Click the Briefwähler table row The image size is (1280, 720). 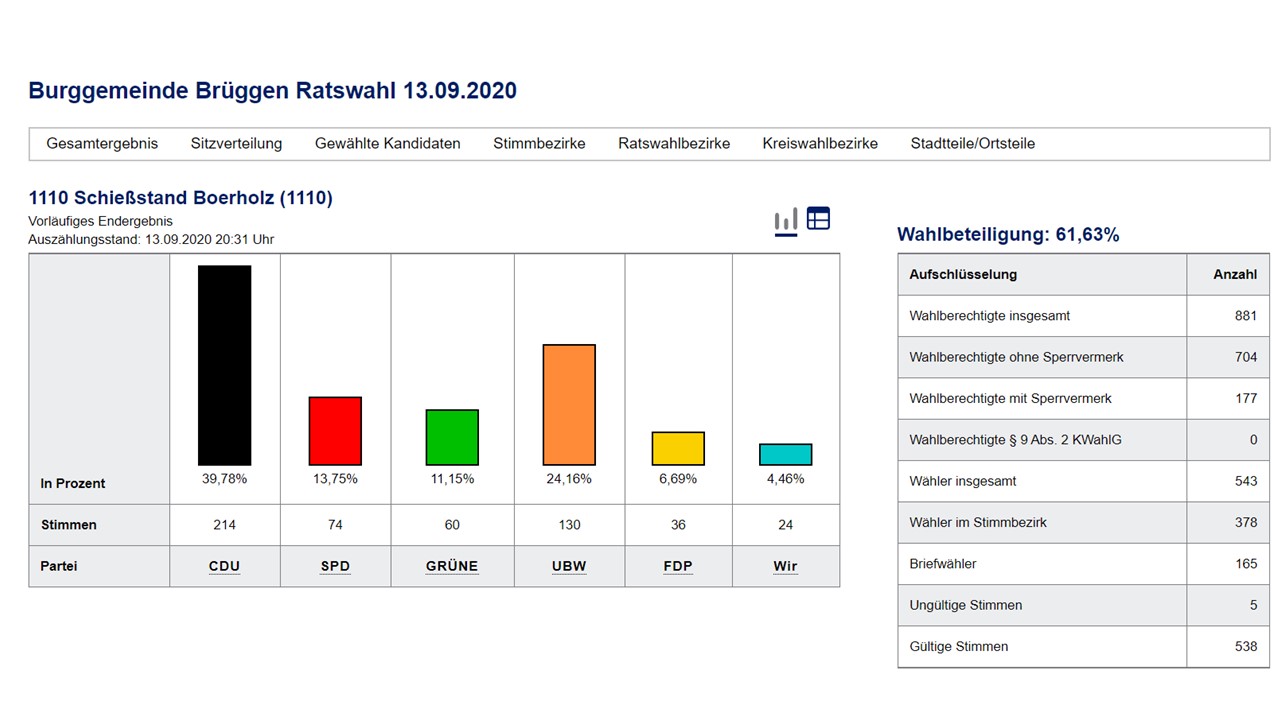click(x=1083, y=564)
